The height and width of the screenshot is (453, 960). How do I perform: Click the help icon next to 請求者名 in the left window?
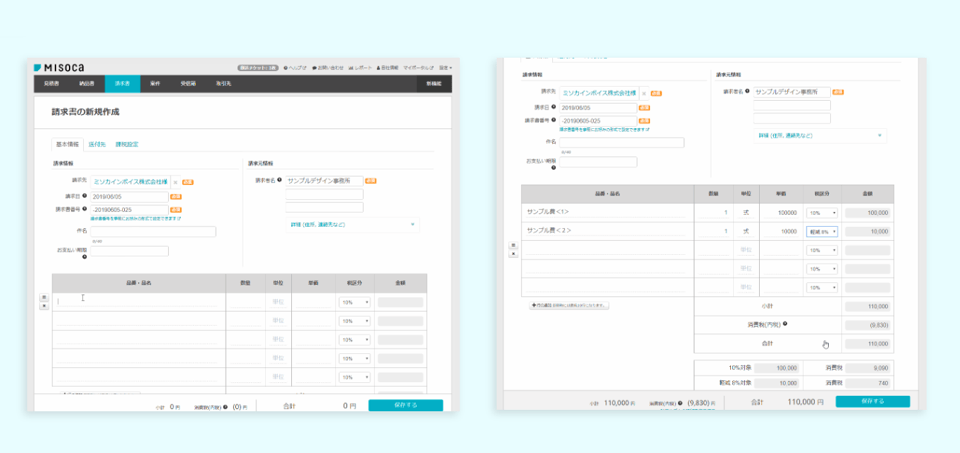(x=280, y=181)
